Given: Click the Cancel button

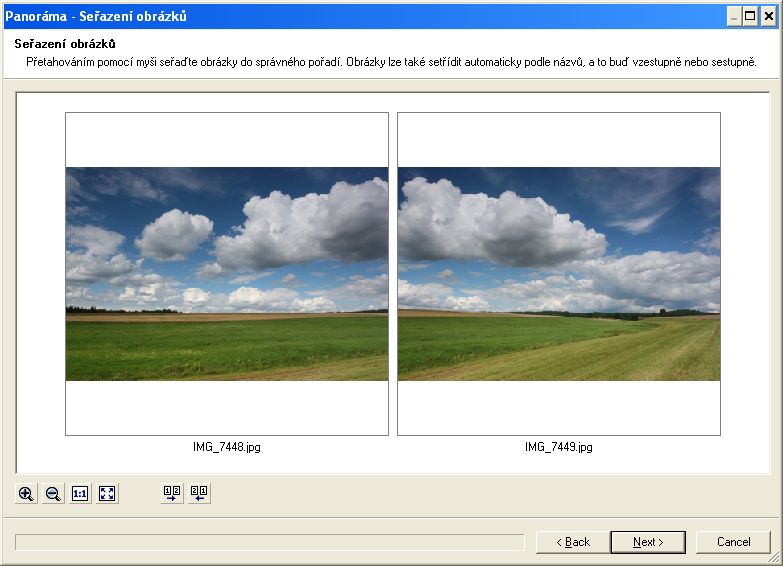Looking at the screenshot, I should coord(733,542).
